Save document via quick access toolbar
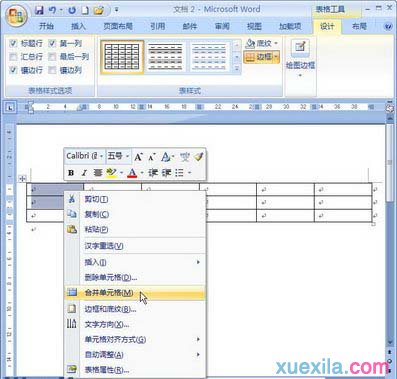The height and width of the screenshot is (379, 397). coord(39,10)
